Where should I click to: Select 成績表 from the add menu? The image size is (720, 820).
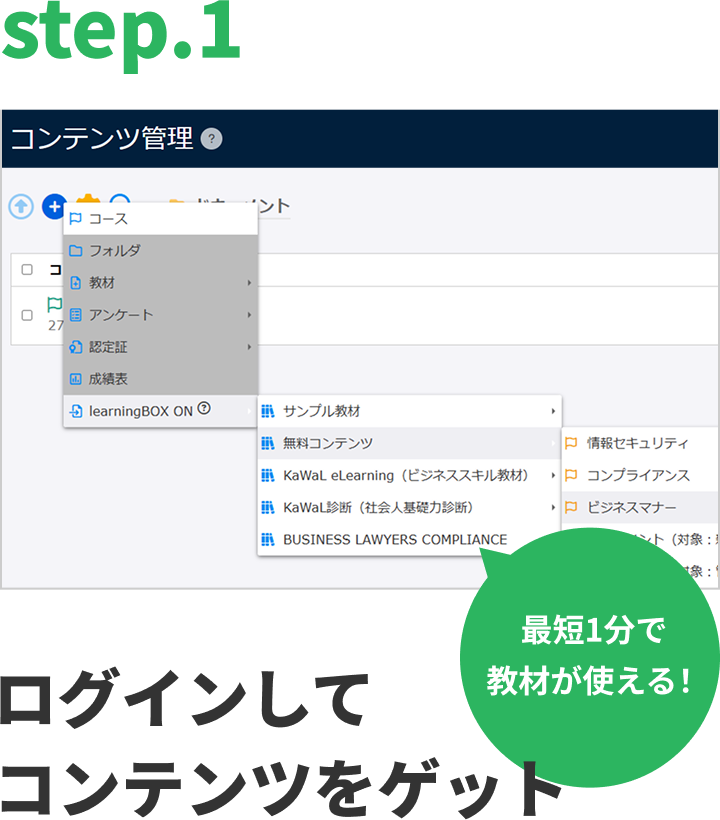(108, 379)
